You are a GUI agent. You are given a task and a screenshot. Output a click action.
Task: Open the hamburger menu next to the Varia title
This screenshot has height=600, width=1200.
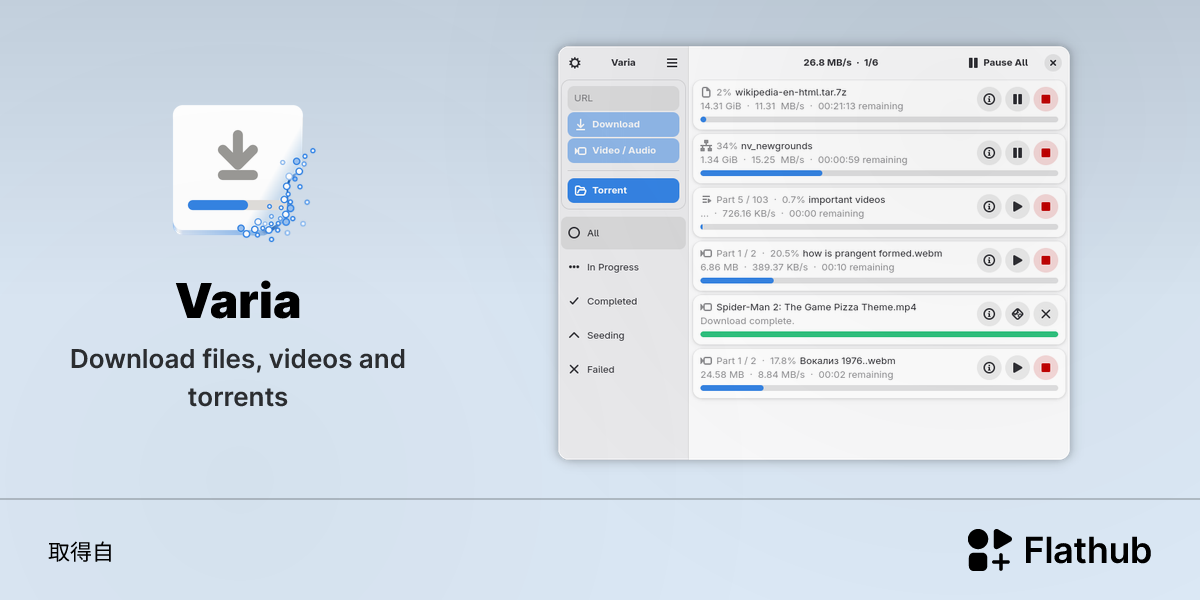pyautogui.click(x=672, y=62)
